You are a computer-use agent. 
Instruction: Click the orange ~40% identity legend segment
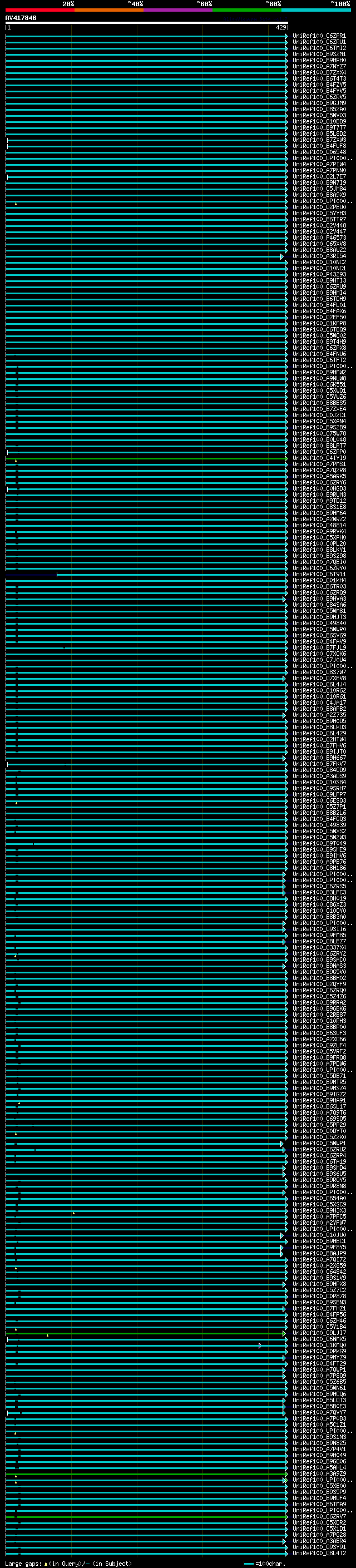[109, 10]
